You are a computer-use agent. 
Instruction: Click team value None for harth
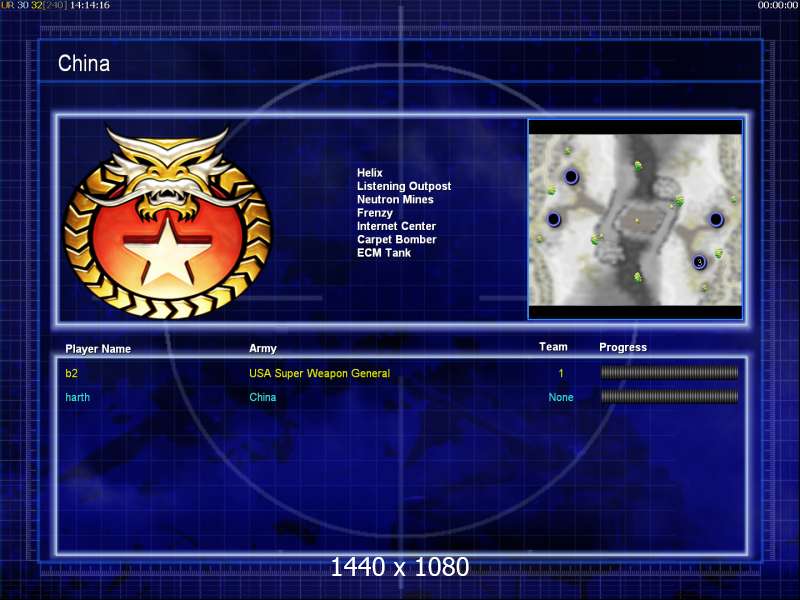click(561, 397)
